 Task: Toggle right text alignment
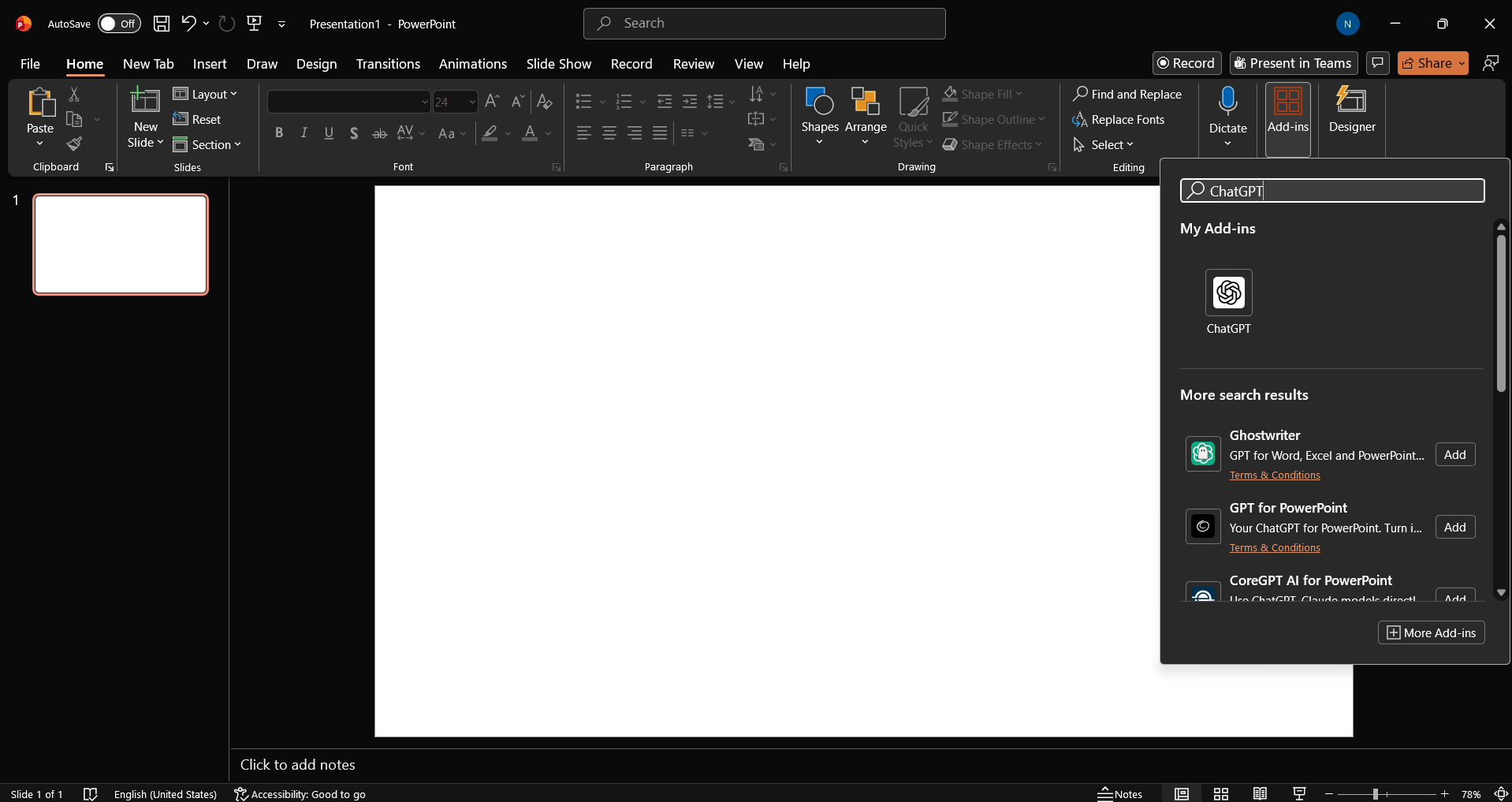pyautogui.click(x=635, y=133)
